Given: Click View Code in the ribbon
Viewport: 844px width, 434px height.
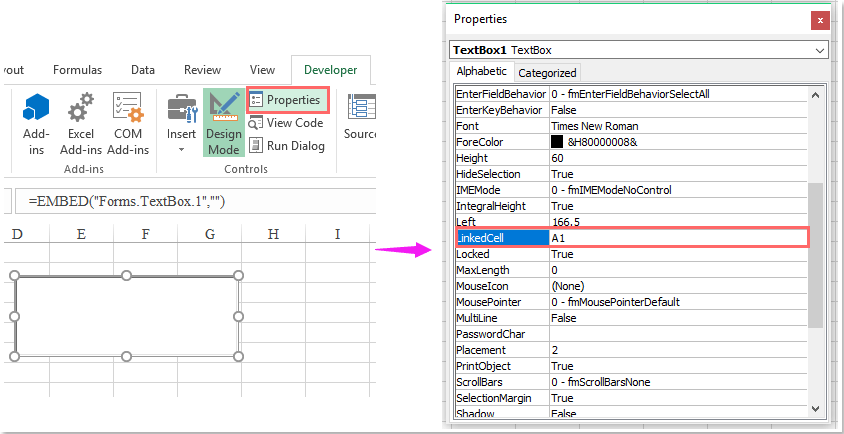Looking at the screenshot, I should [286, 123].
